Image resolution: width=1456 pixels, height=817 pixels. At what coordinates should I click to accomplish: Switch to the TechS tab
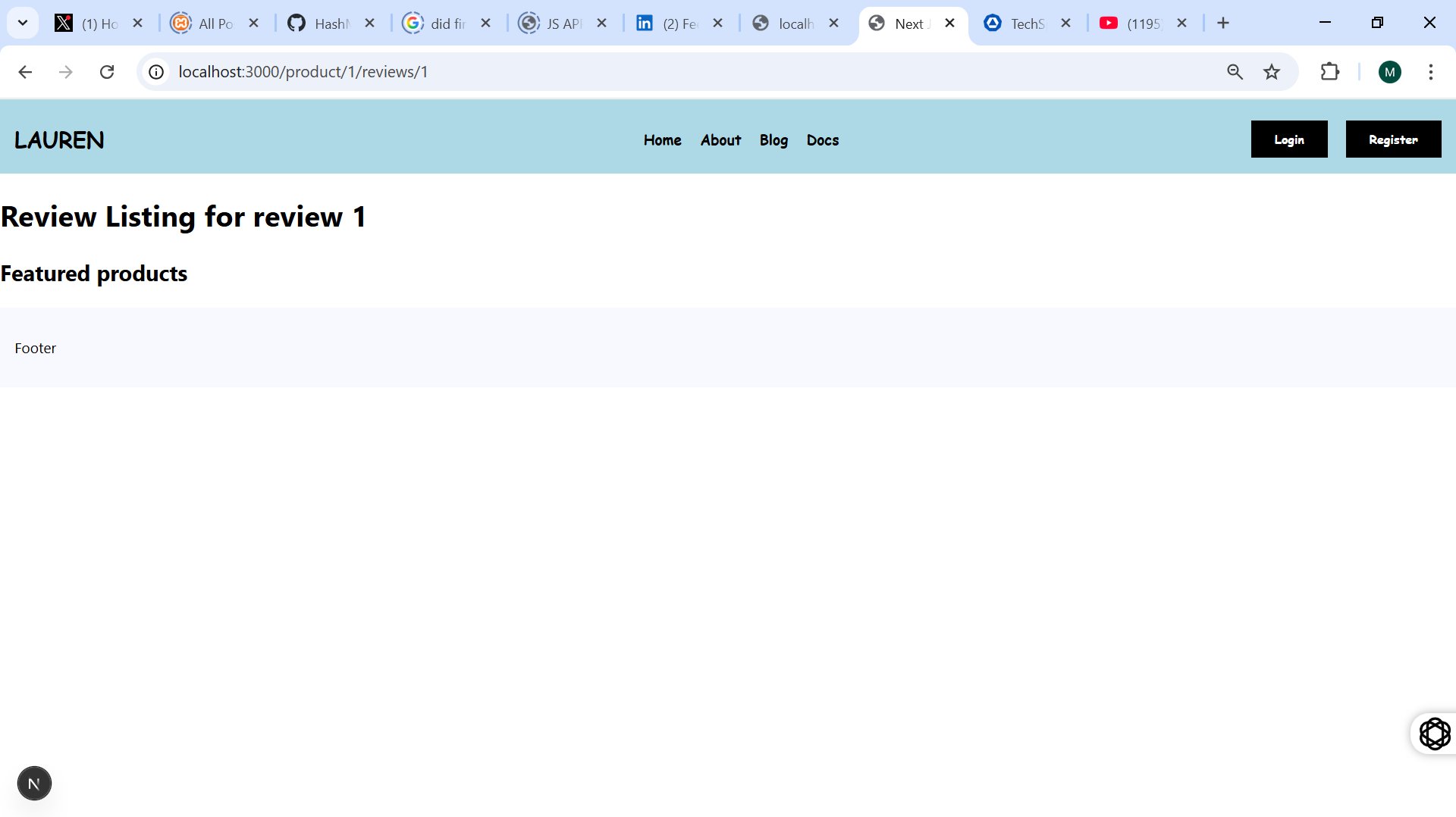(1027, 23)
